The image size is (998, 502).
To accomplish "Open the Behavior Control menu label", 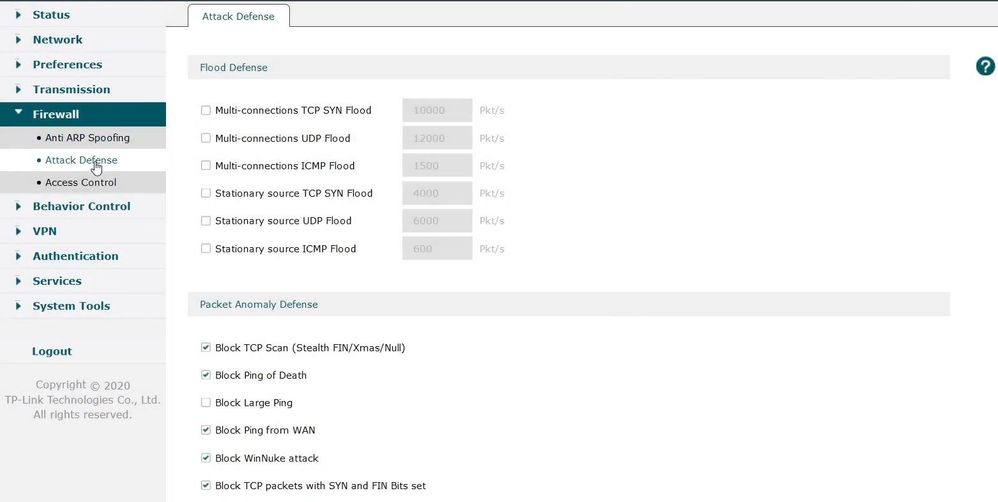I will point(81,206).
